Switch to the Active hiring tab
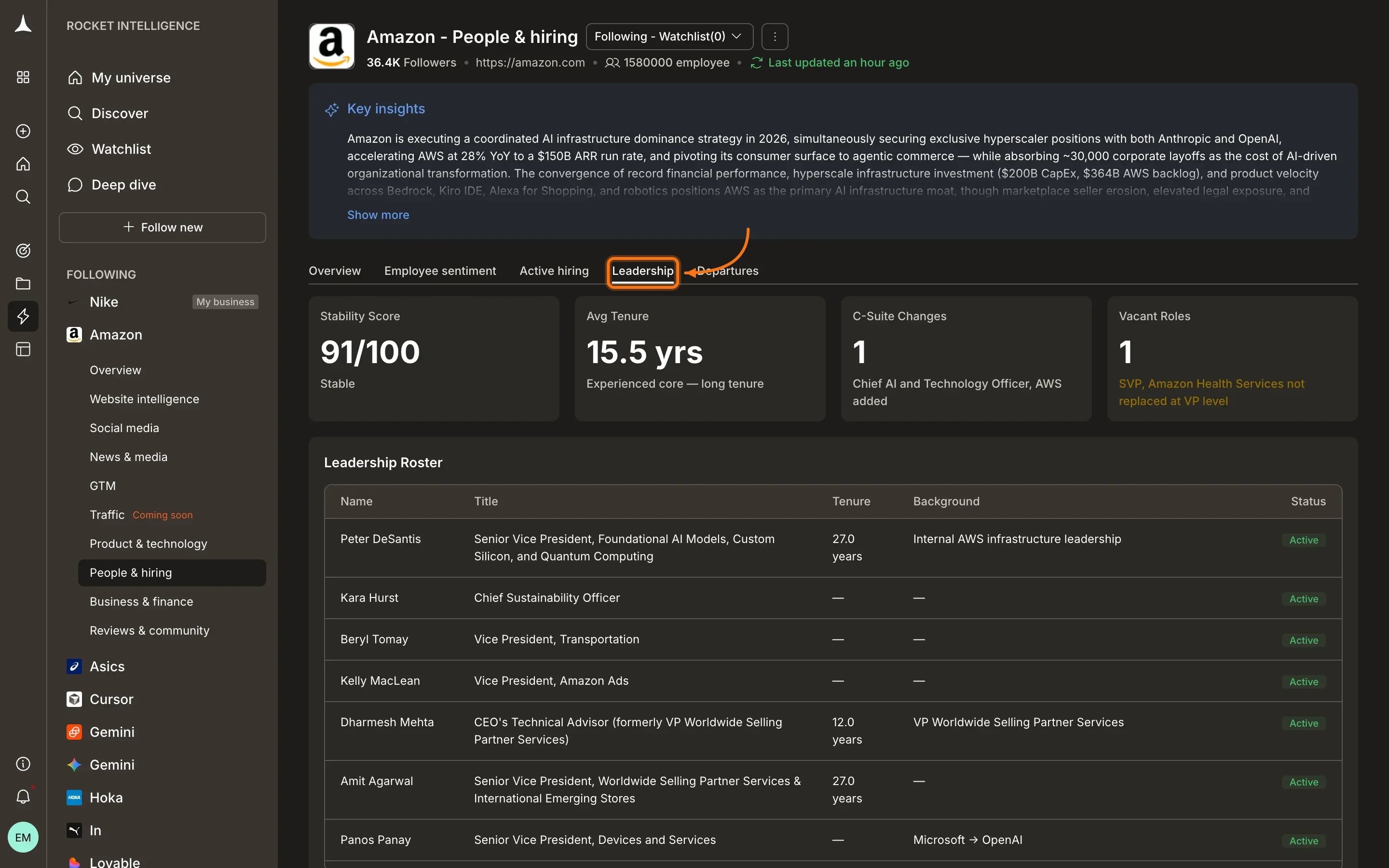The width and height of the screenshot is (1389, 868). 554,271
